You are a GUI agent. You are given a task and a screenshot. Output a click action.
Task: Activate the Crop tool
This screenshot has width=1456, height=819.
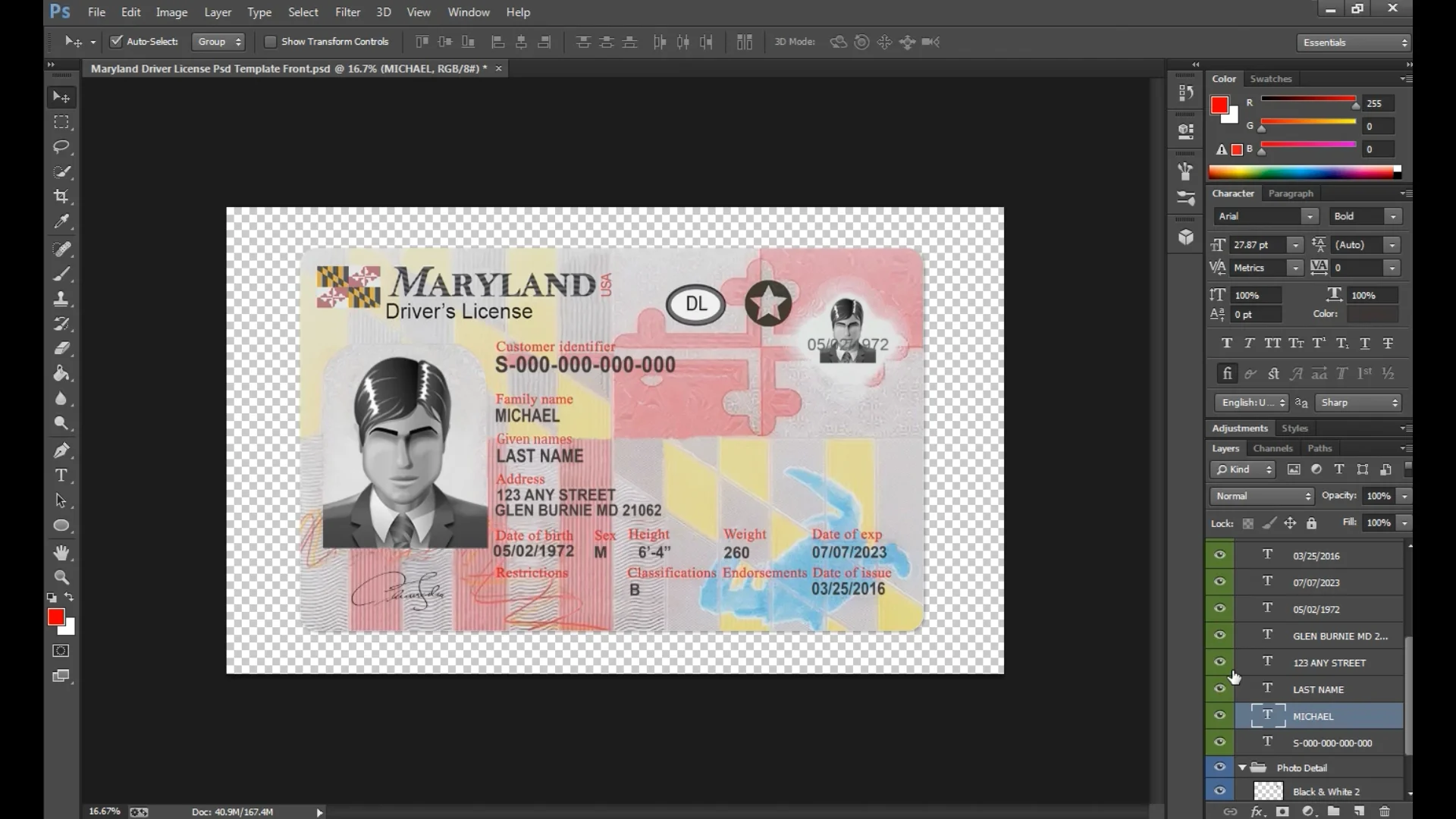point(61,196)
